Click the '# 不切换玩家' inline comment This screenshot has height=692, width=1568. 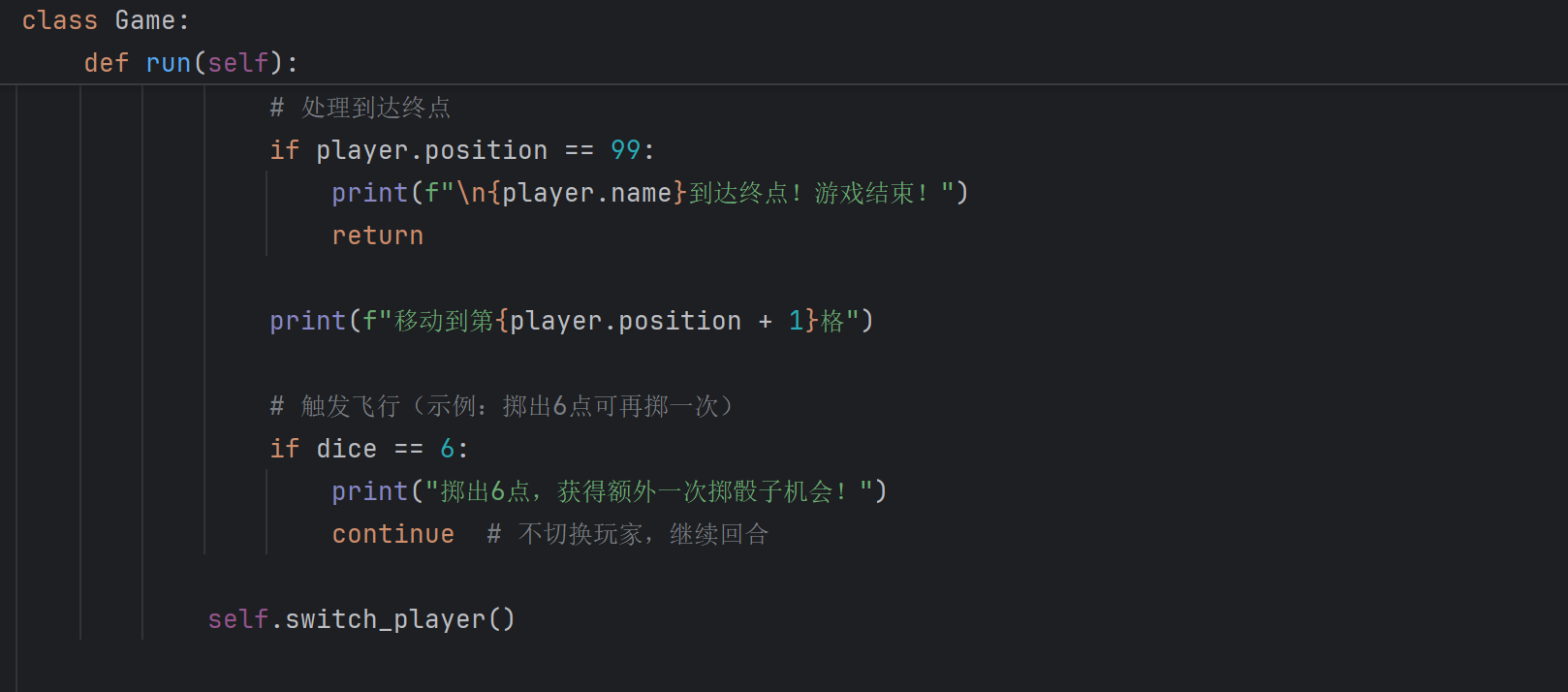627,534
